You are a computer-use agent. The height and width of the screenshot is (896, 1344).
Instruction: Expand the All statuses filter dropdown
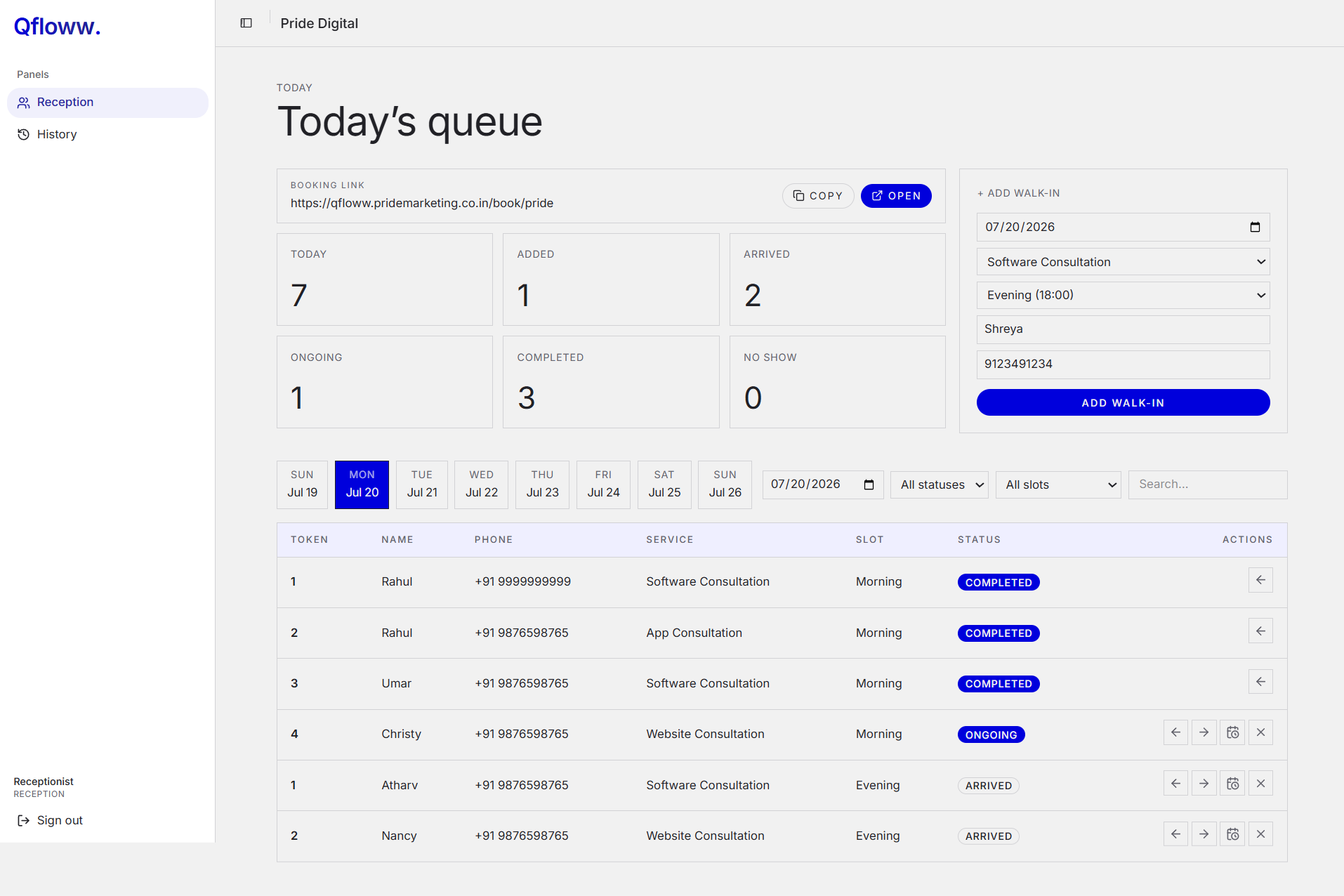pyautogui.click(x=939, y=485)
